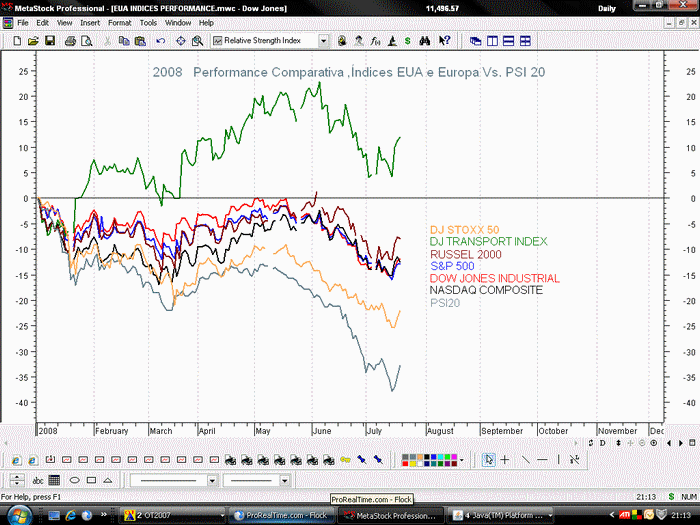Click the Print Preview icon

87,41
